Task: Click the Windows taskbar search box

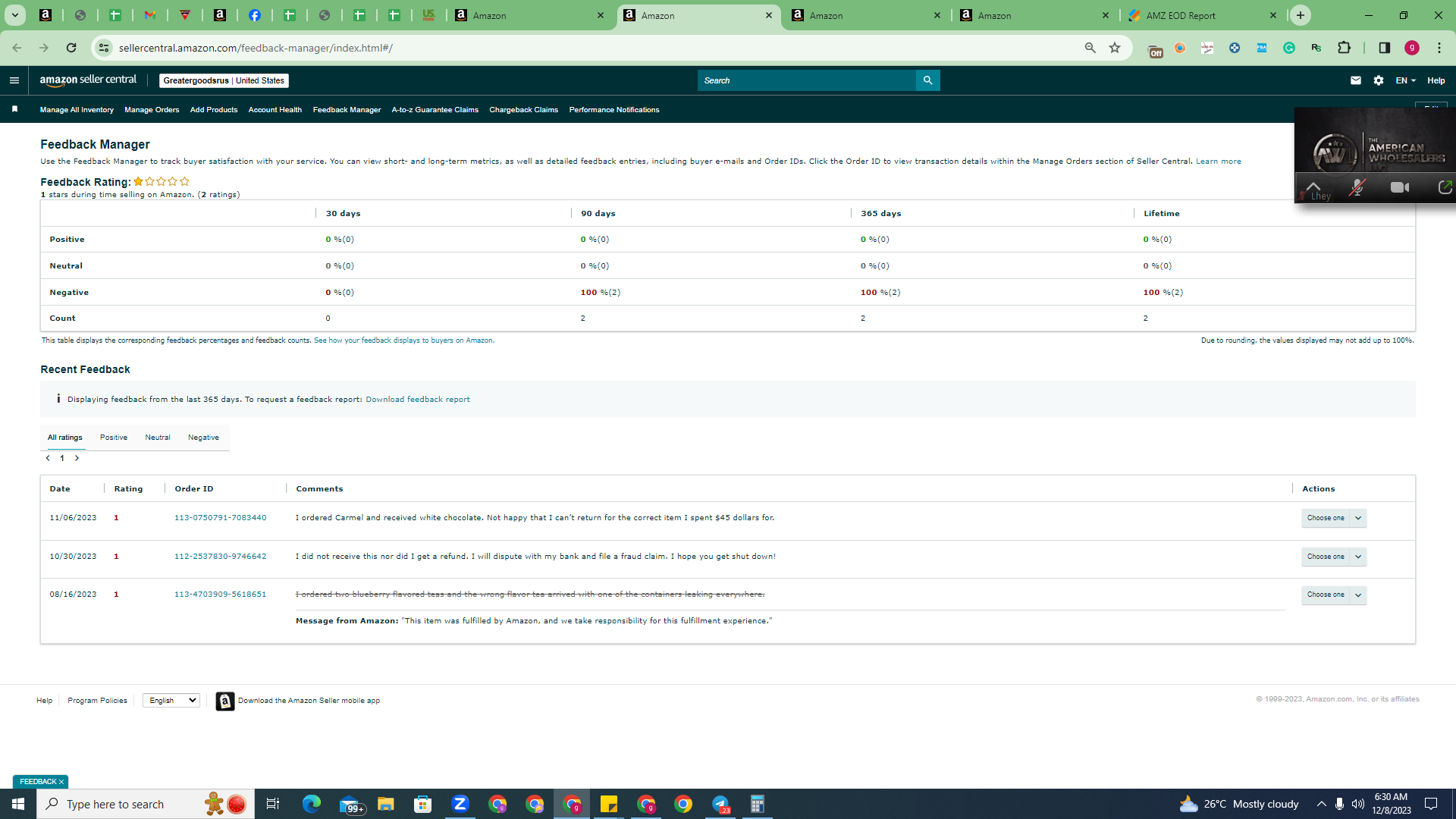Action: pos(144,804)
